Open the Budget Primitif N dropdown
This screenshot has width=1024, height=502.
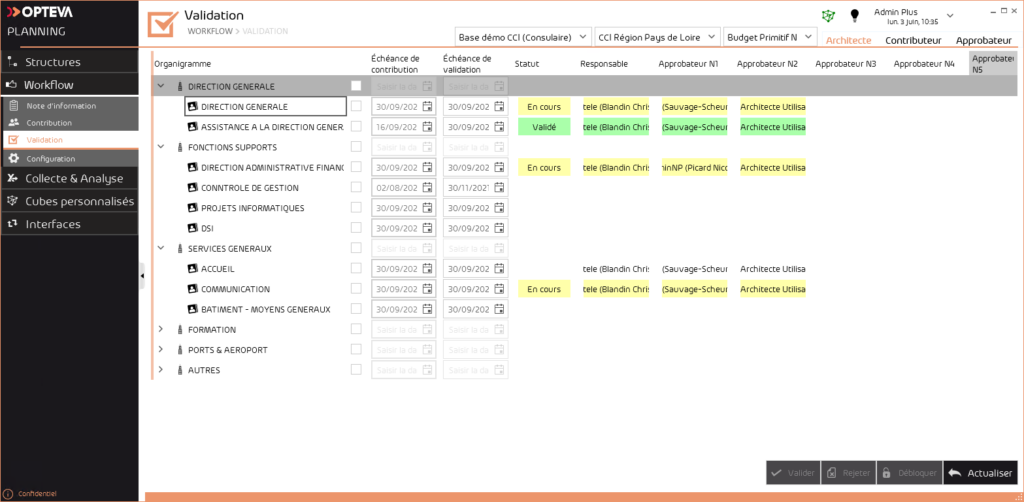[769, 38]
